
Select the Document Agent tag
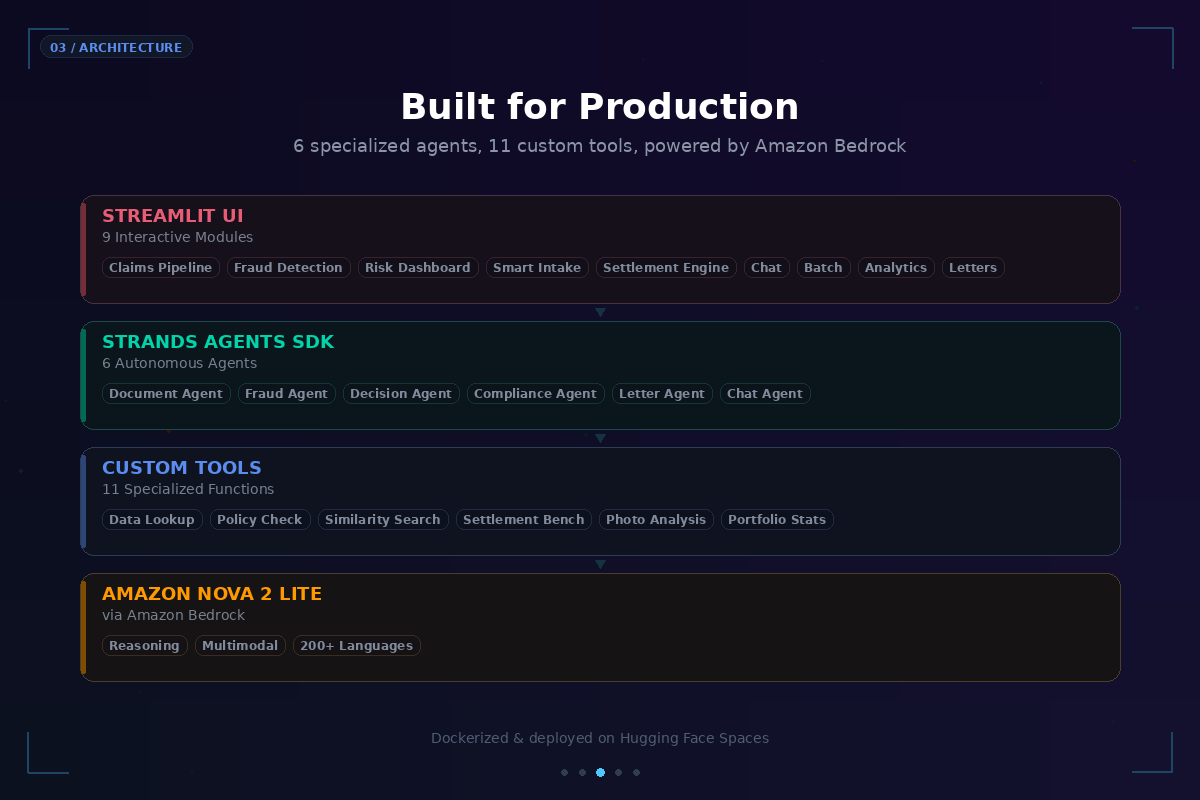coord(166,393)
